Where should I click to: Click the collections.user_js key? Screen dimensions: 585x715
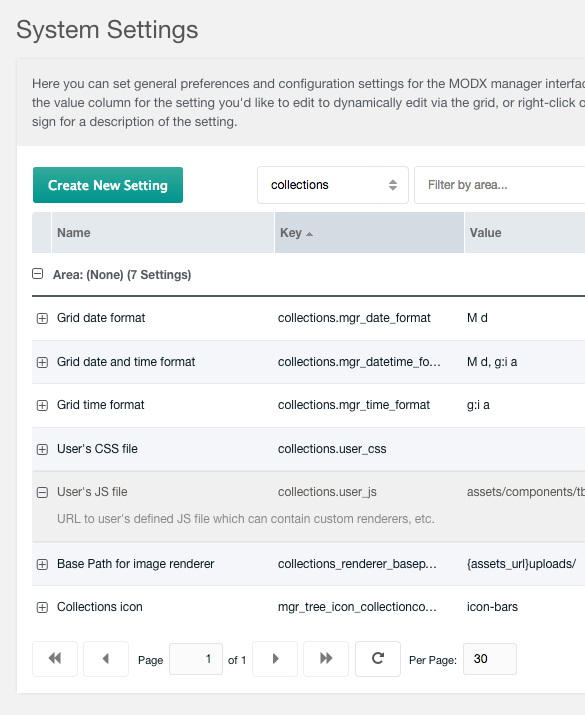[x=327, y=492]
